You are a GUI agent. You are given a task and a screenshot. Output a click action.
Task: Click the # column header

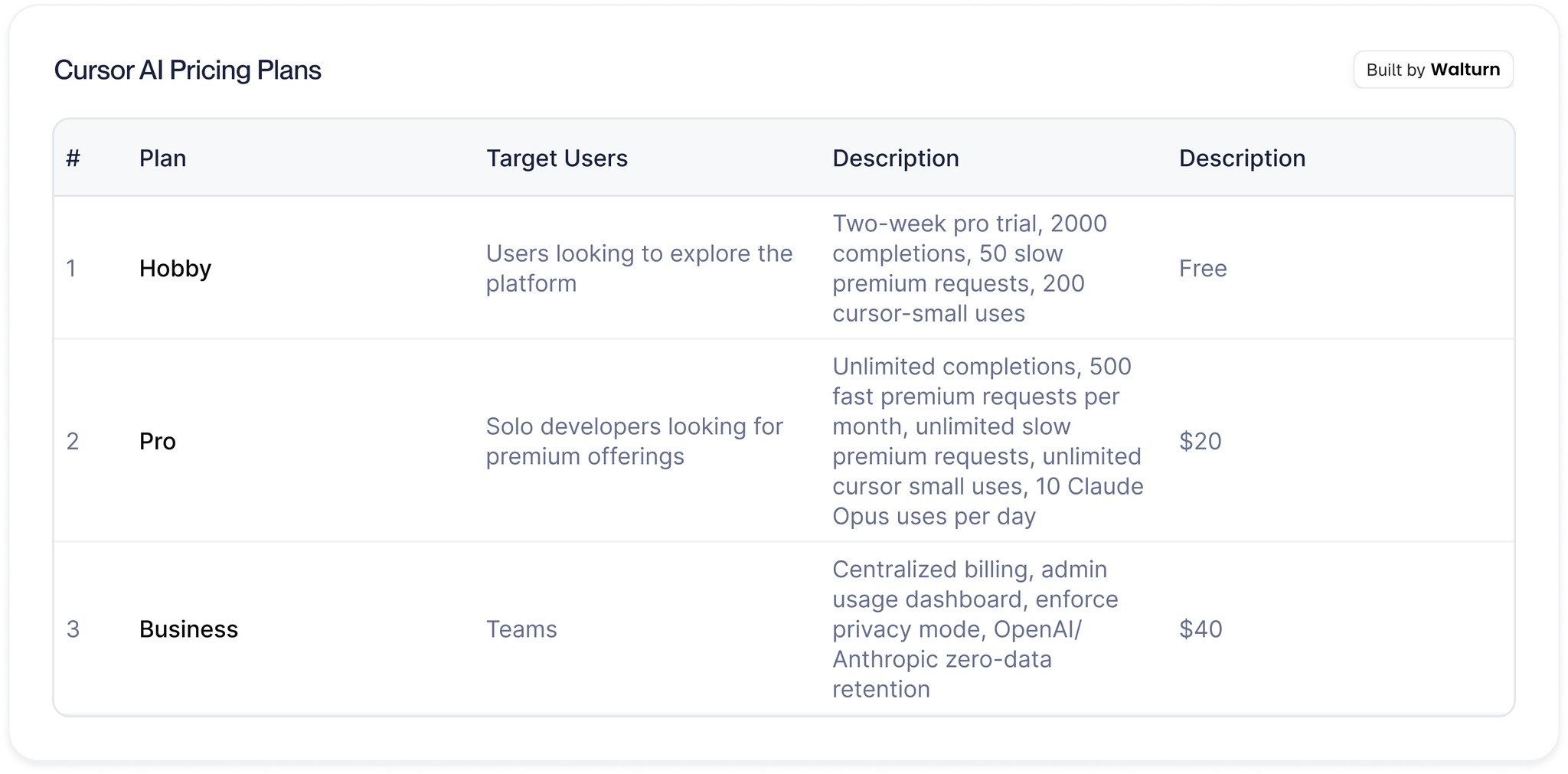click(73, 158)
